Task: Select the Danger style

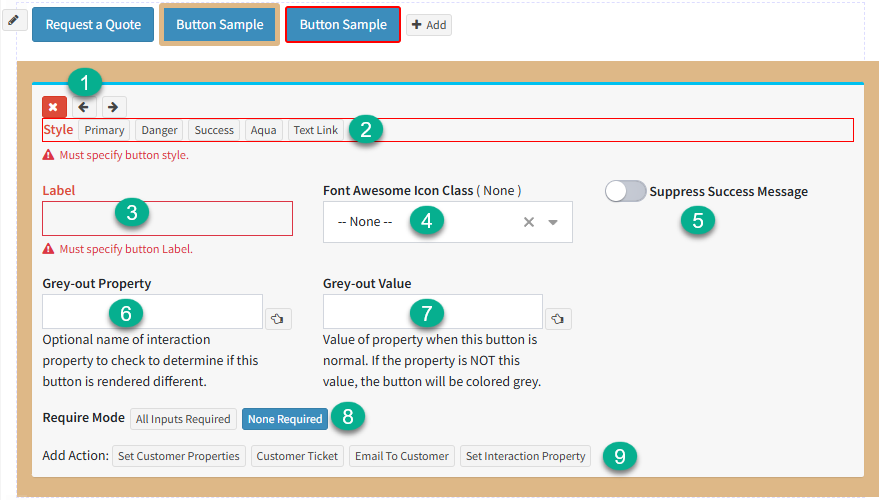Action: click(x=159, y=130)
